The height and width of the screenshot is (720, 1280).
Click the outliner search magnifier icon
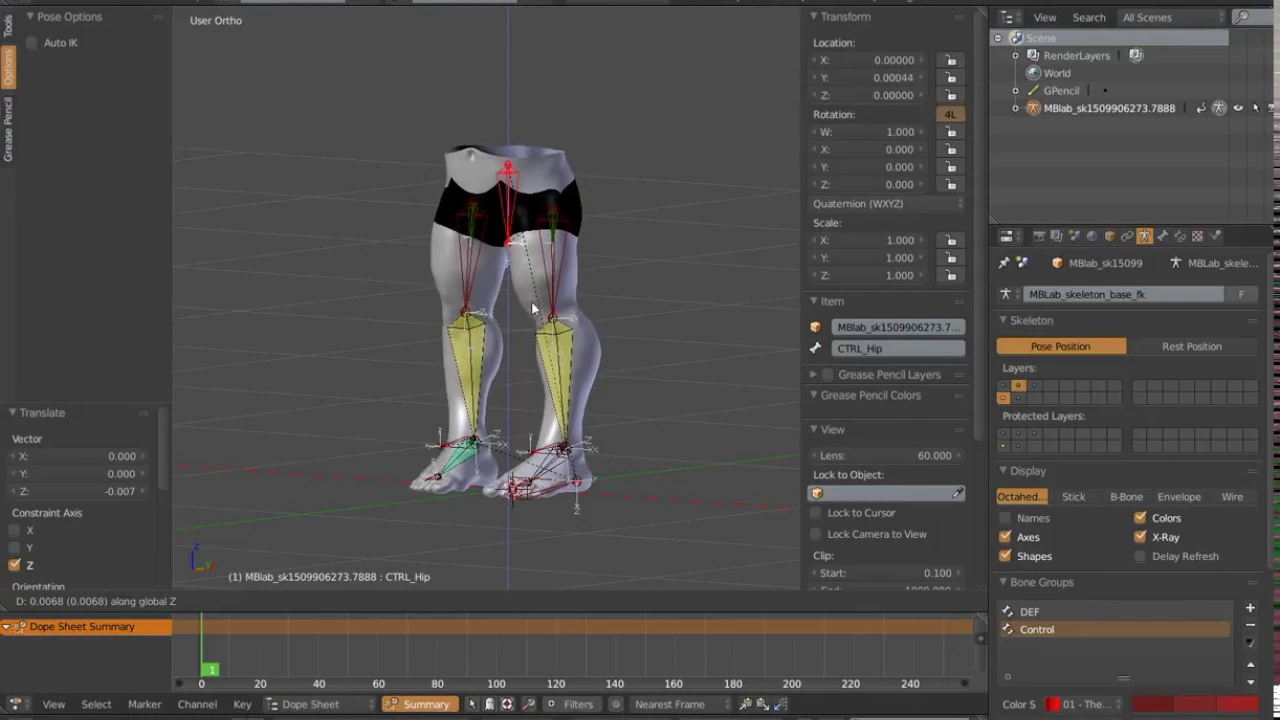tap(1241, 17)
